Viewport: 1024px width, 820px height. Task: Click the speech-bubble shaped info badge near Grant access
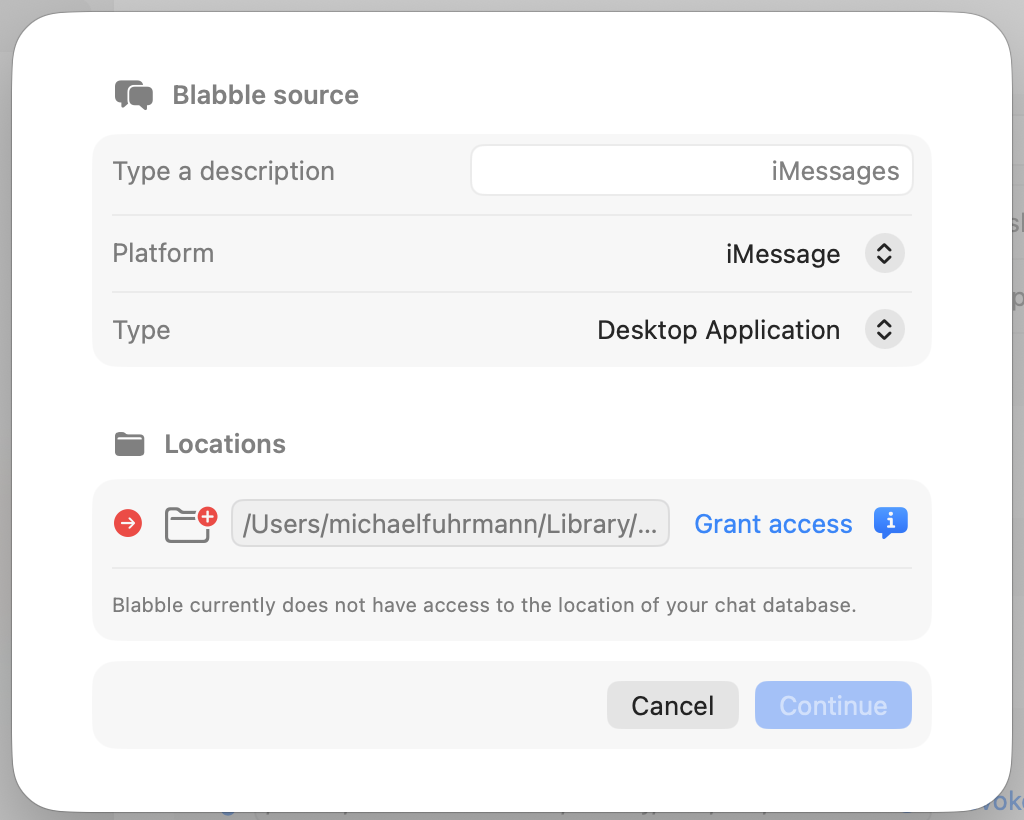[x=890, y=522]
